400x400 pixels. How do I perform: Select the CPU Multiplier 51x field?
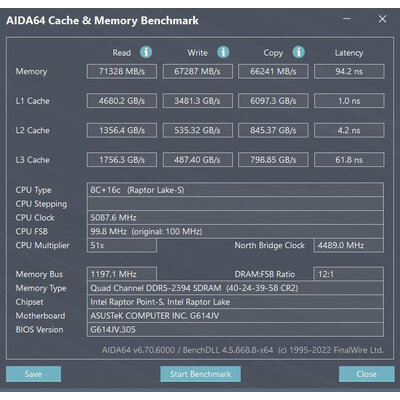click(x=122, y=245)
